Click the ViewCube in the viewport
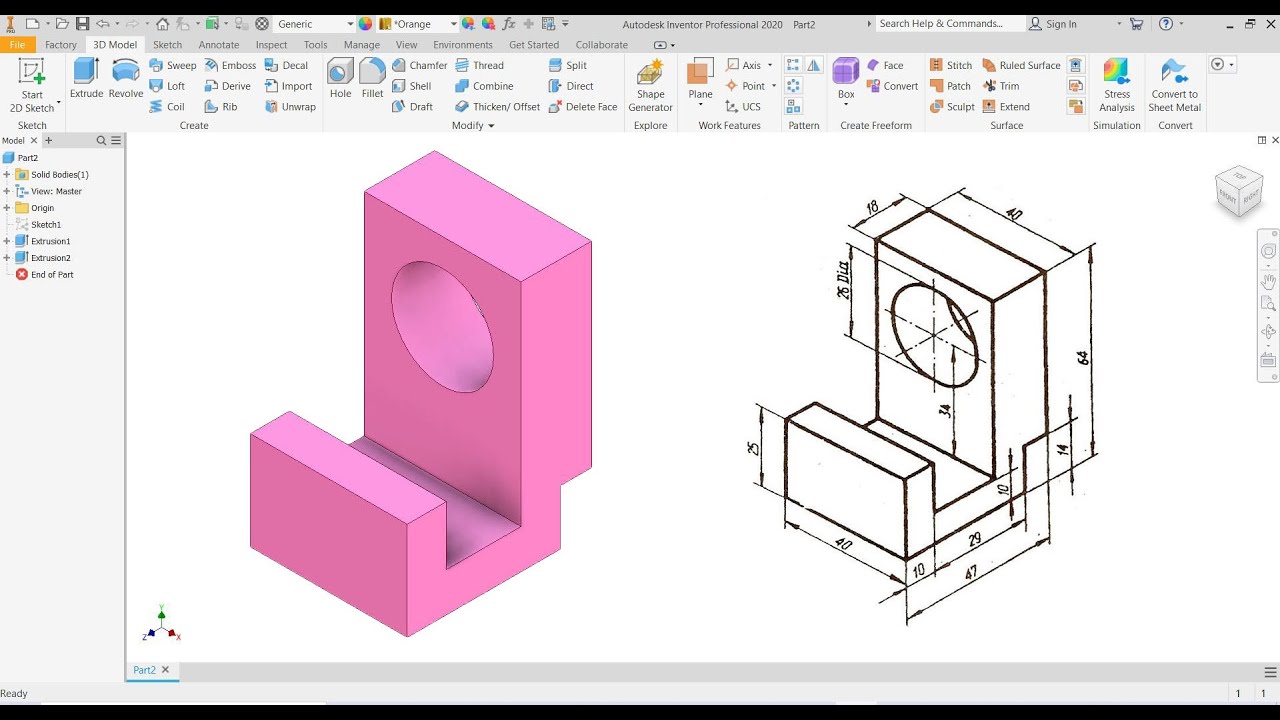1280x720 pixels. point(1239,190)
